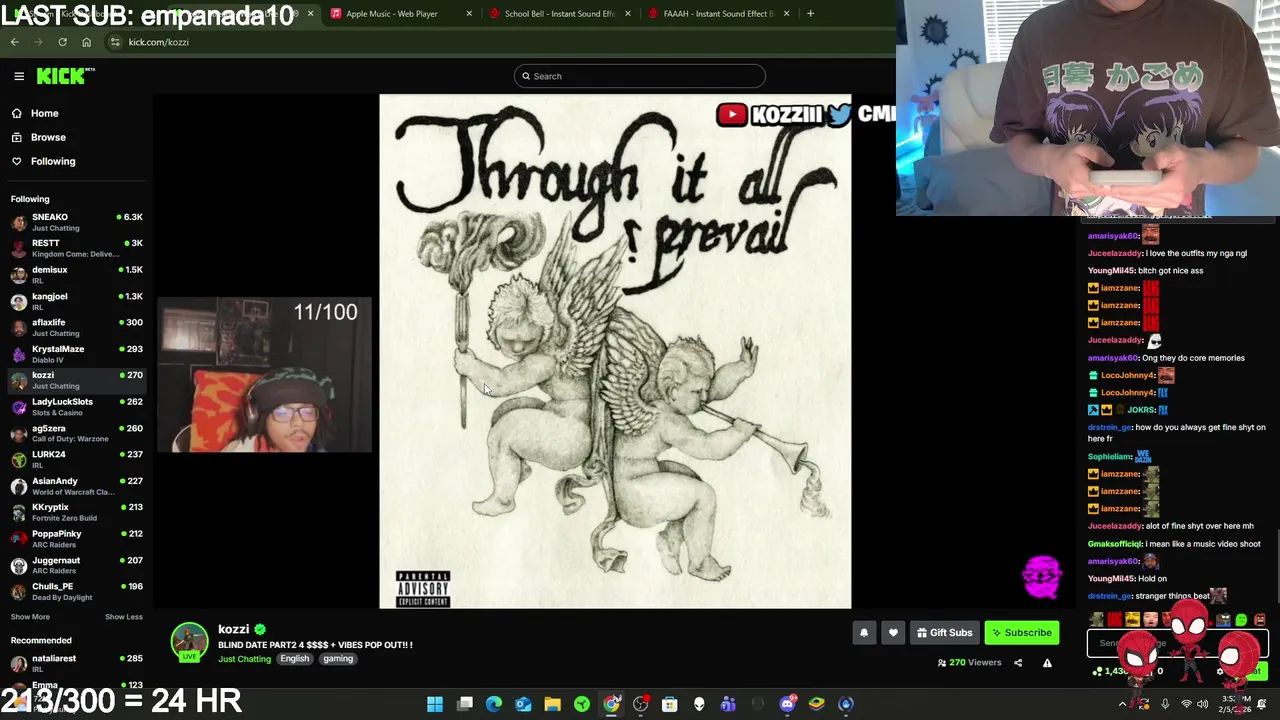Click the green slime emote in the quick emote row
Screen dimensions: 1280x720
point(1241,621)
